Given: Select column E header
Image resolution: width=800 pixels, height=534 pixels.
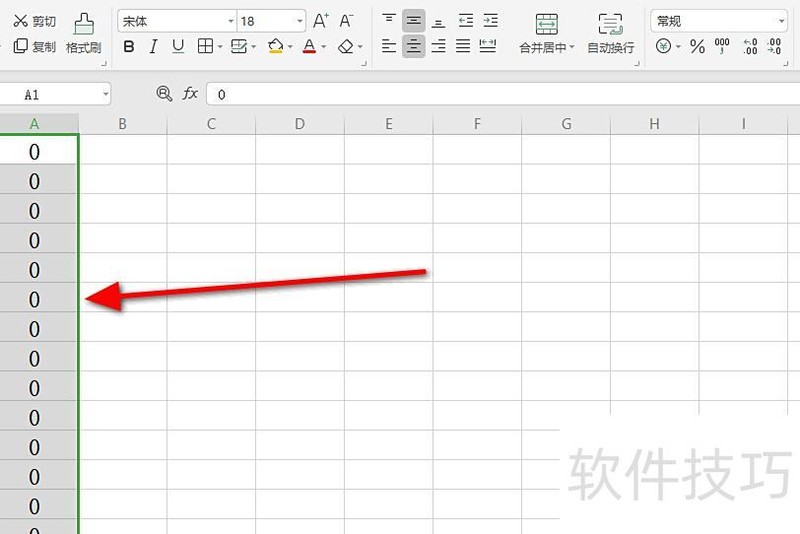Looking at the screenshot, I should 389,124.
